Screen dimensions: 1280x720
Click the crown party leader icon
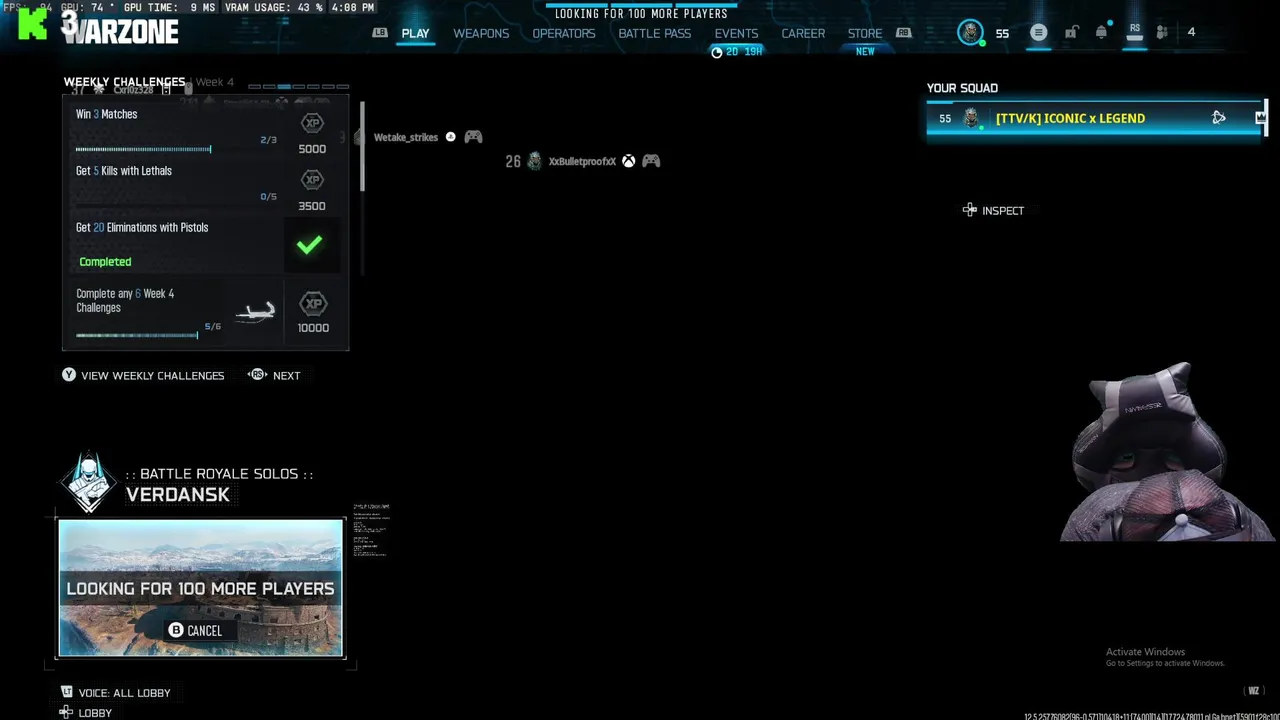(x=1260, y=118)
